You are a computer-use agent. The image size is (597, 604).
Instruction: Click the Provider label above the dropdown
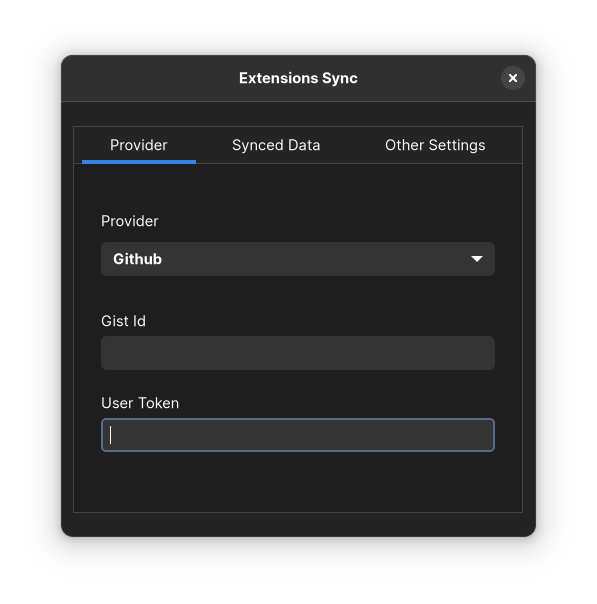[129, 221]
